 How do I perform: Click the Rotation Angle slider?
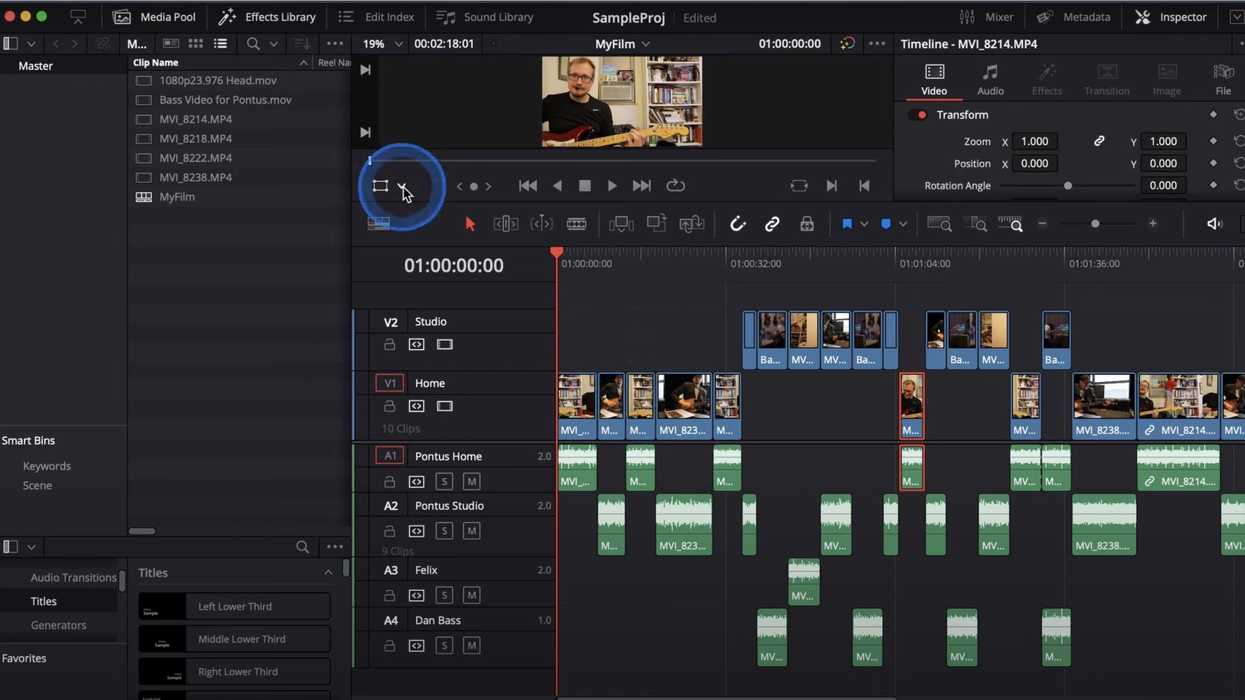click(1067, 186)
